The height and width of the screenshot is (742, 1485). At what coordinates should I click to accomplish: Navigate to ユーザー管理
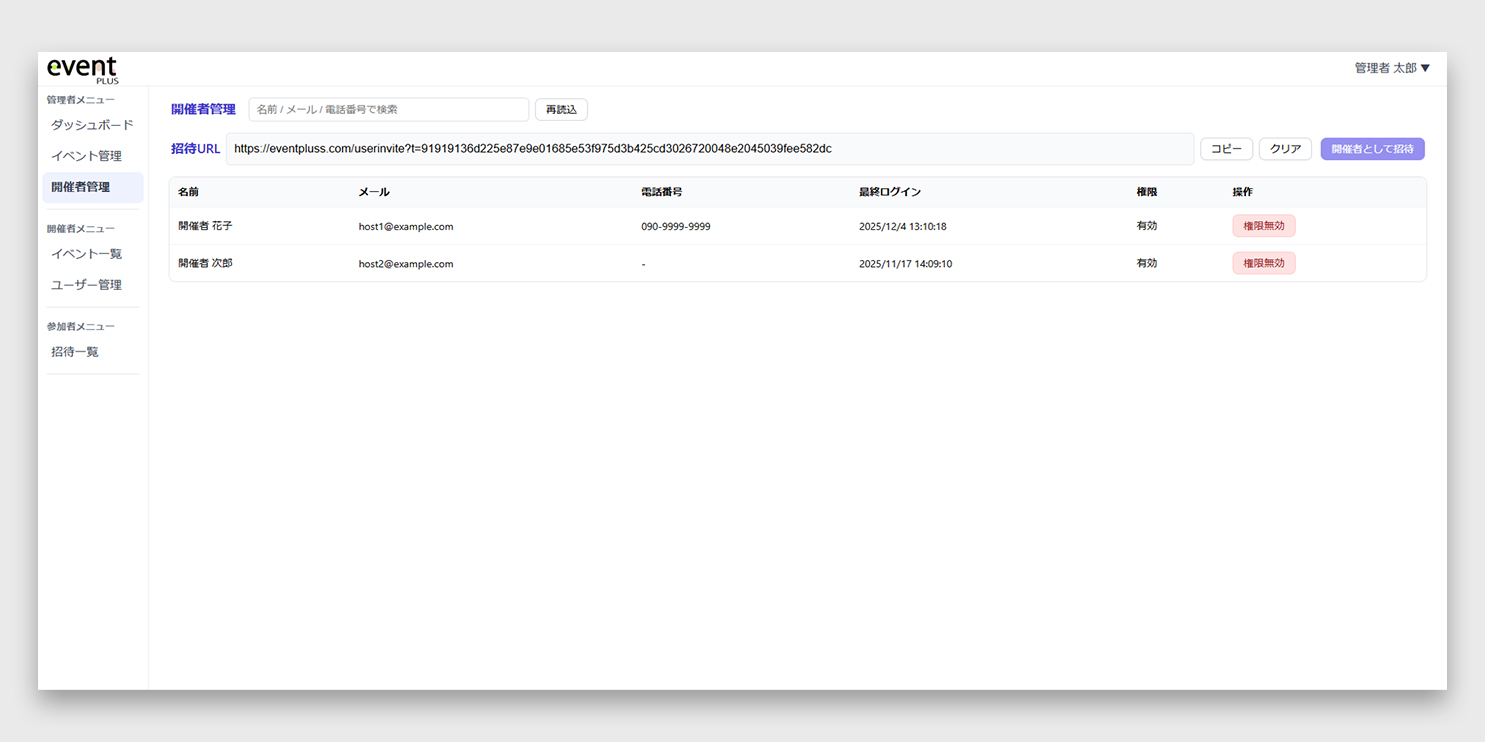(x=86, y=285)
